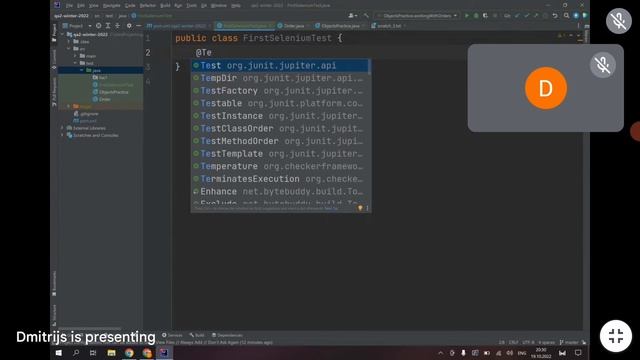Hide the Project tool window
The image size is (640, 360).
pos(139,26)
